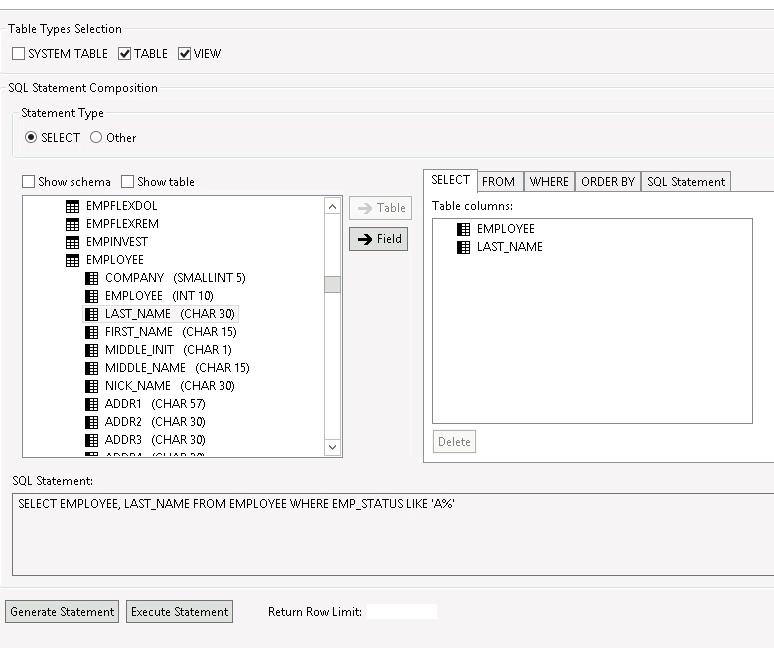Click LAST_NAME icon in Table columns list
774x648 pixels.
(x=463, y=247)
